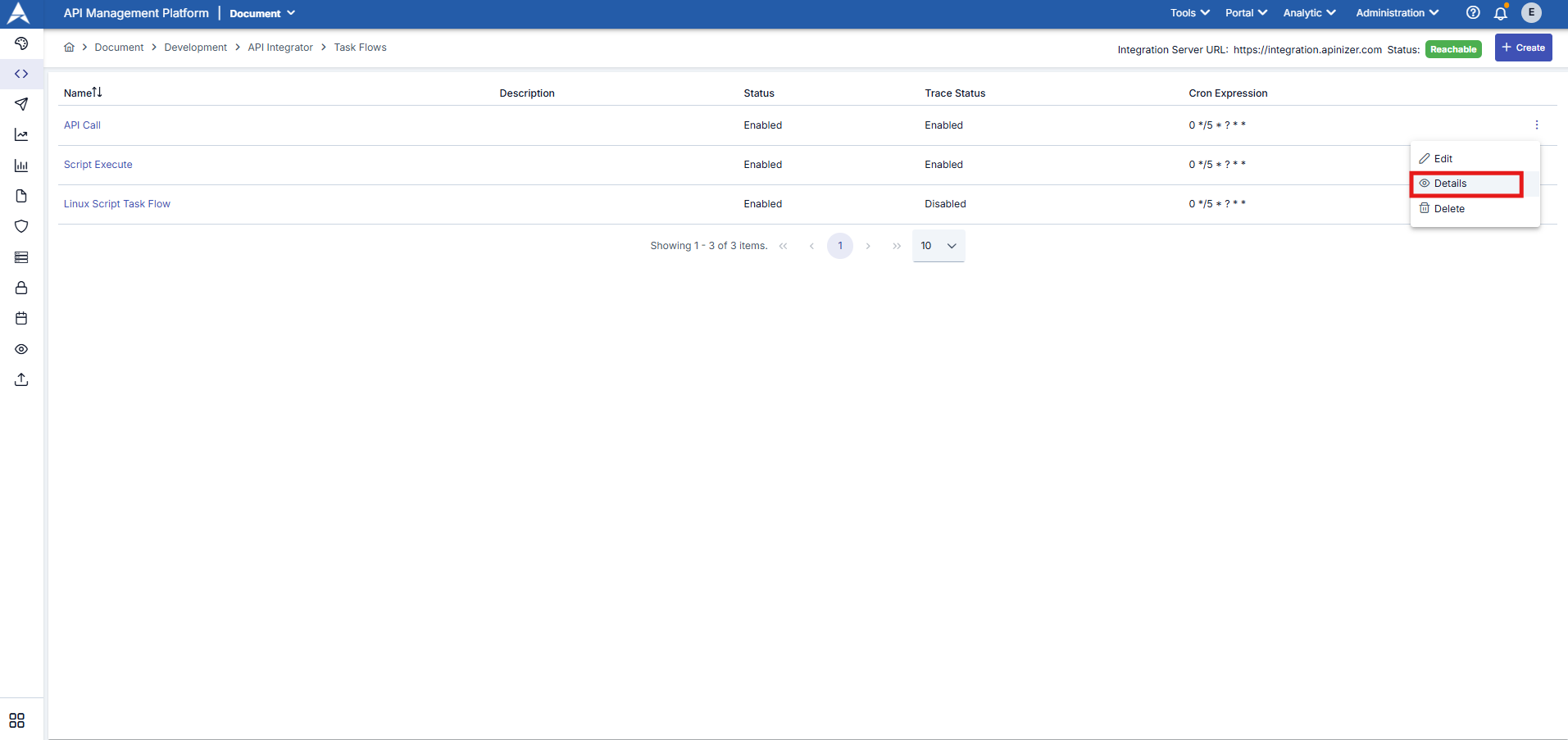Click the eye monitoring sidebar icon
The height and width of the screenshot is (740, 1568).
pos(21,349)
